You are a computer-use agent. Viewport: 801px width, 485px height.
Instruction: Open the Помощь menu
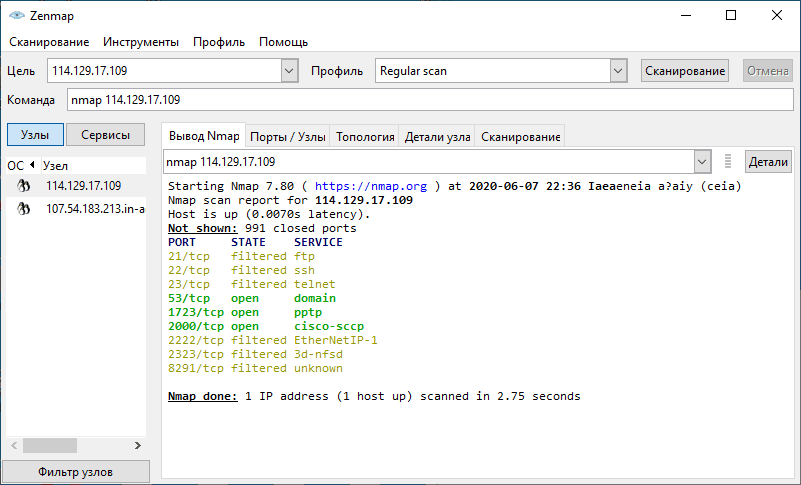tap(283, 42)
